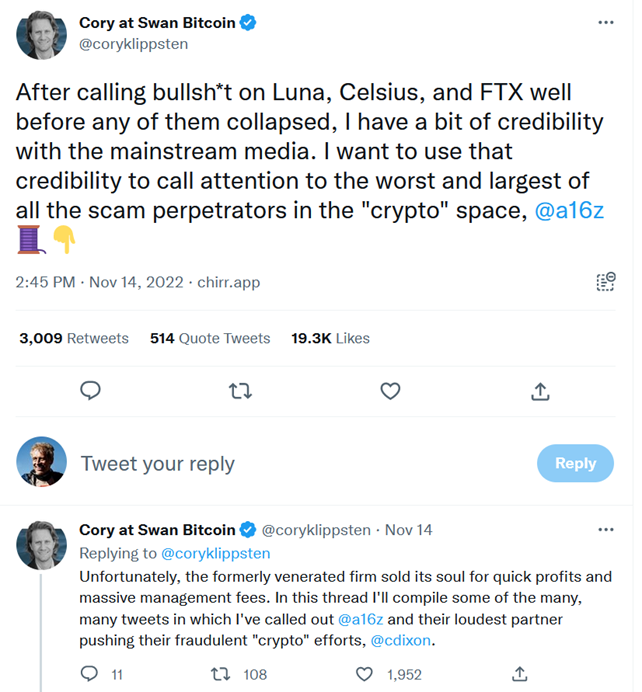View the 514 Quote Tweets list
Viewport: 642px width, 692px height.
point(210,338)
